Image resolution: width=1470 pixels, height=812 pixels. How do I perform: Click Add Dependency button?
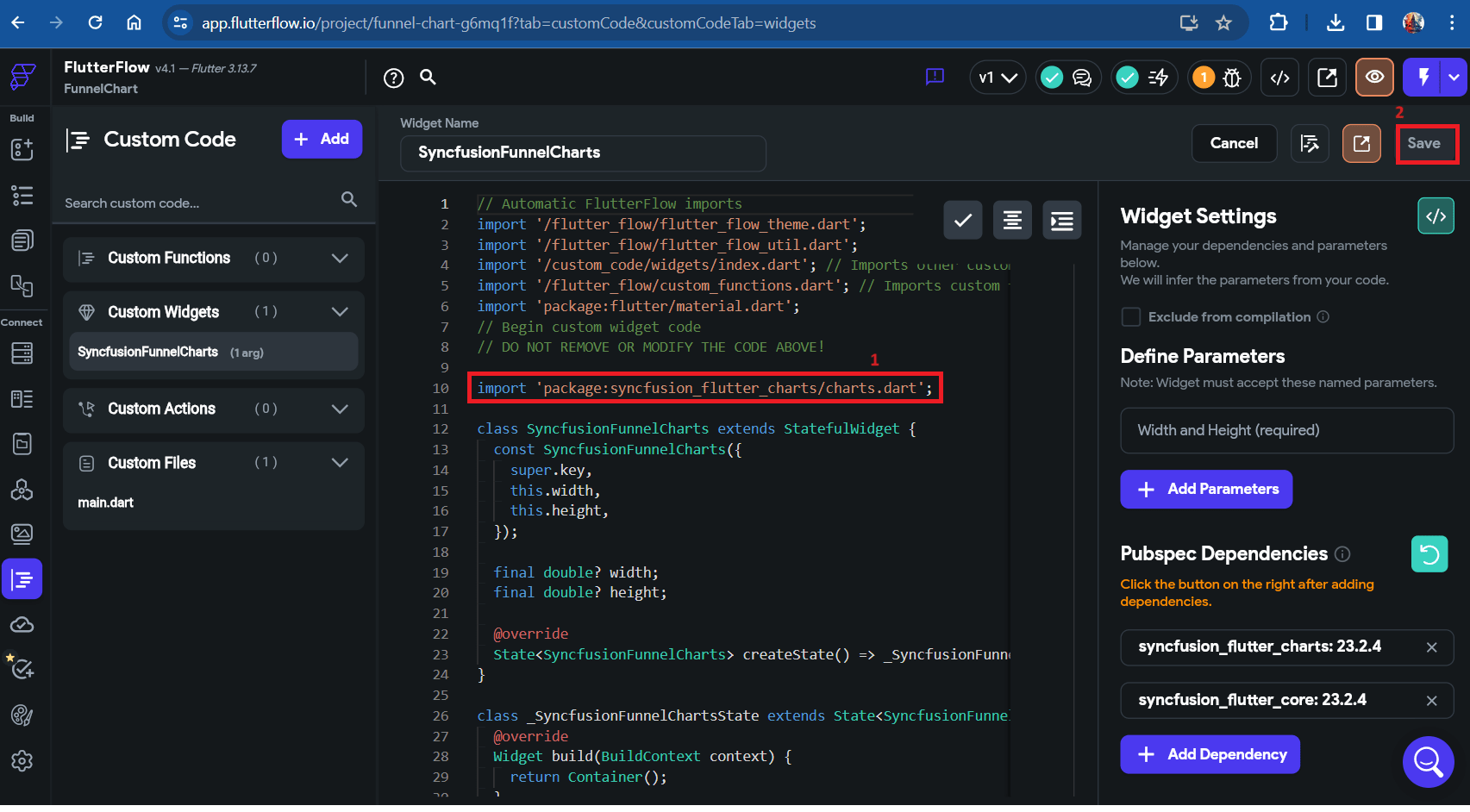tap(1210, 755)
